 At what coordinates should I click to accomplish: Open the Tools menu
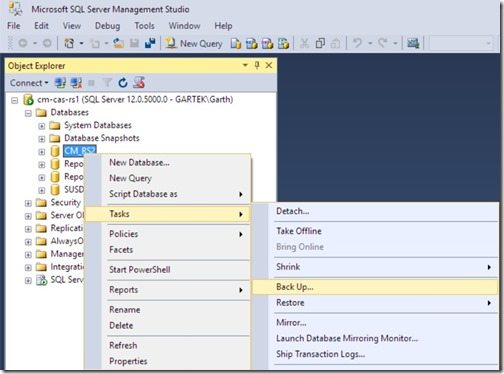(x=144, y=26)
